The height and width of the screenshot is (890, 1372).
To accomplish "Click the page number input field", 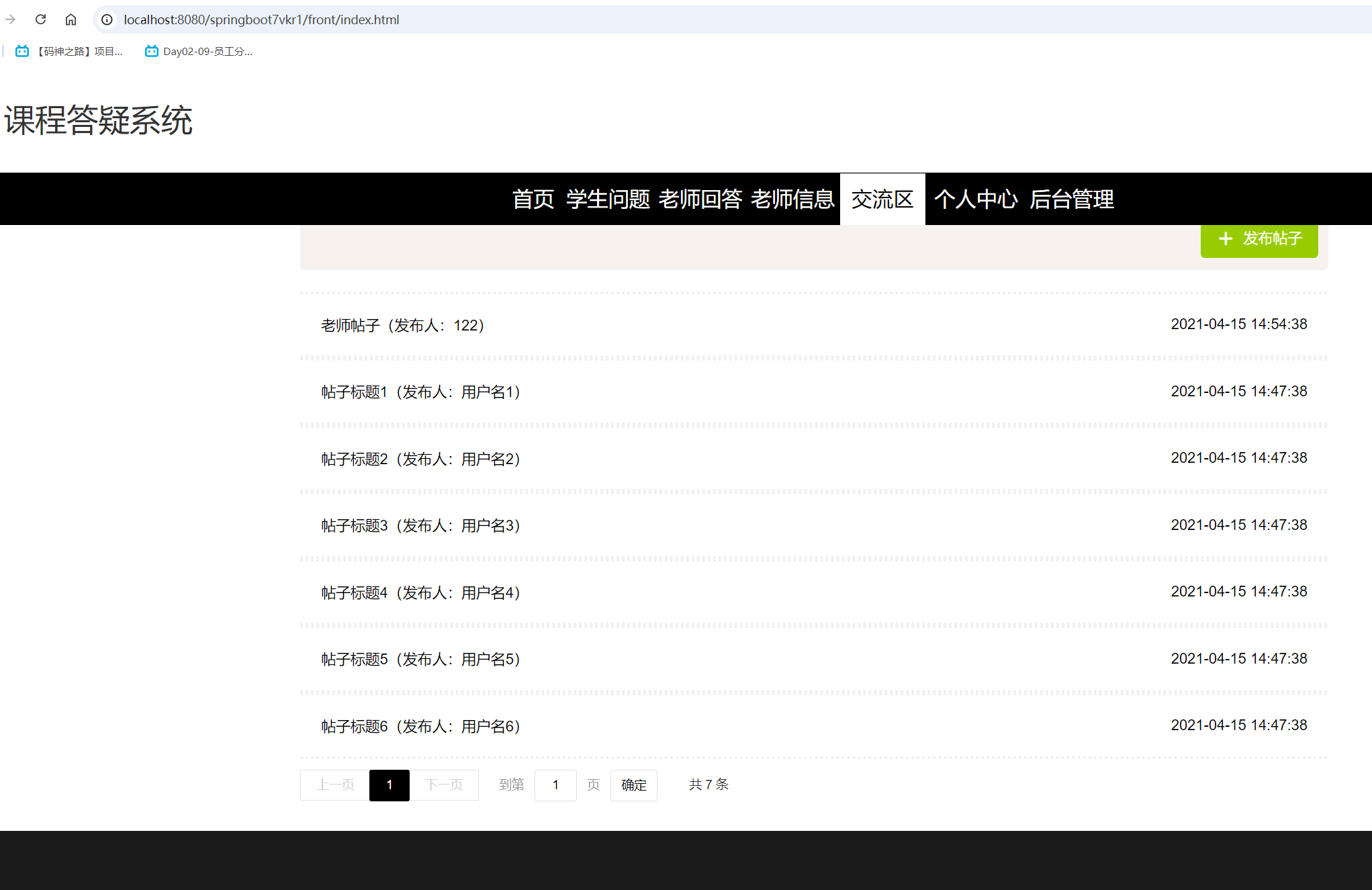I will tap(555, 785).
